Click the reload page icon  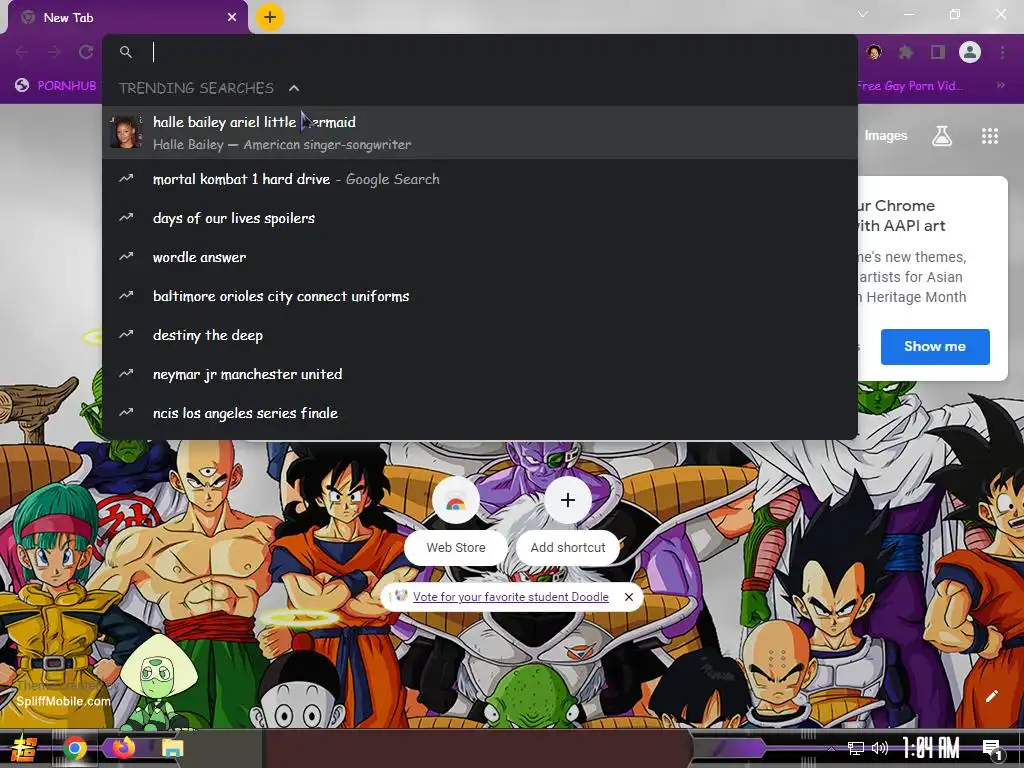[86, 52]
